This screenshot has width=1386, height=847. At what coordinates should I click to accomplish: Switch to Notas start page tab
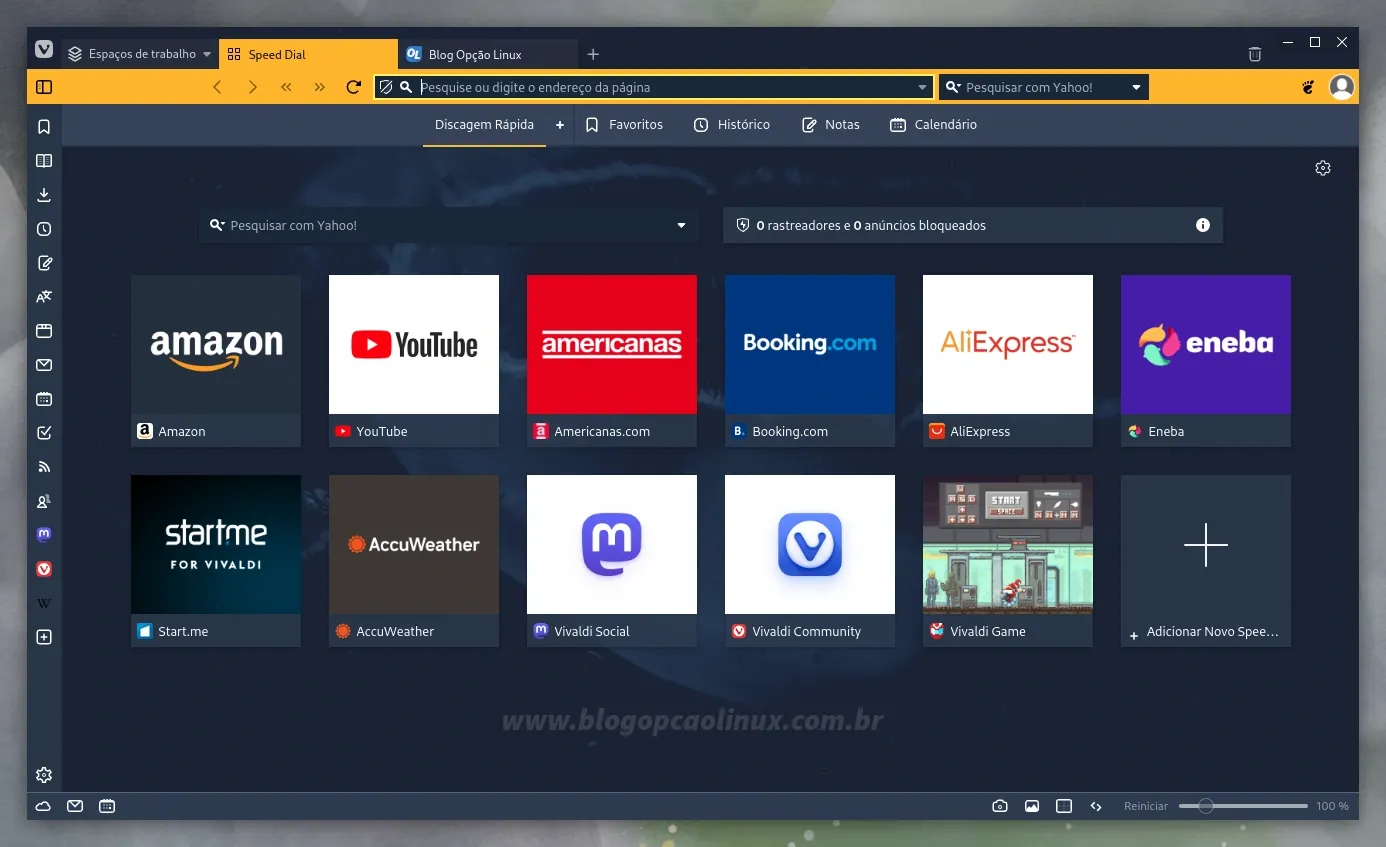831,125
